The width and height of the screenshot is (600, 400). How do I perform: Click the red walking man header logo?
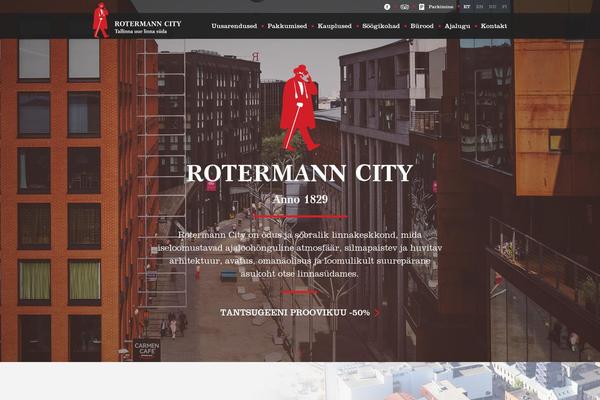(x=101, y=20)
